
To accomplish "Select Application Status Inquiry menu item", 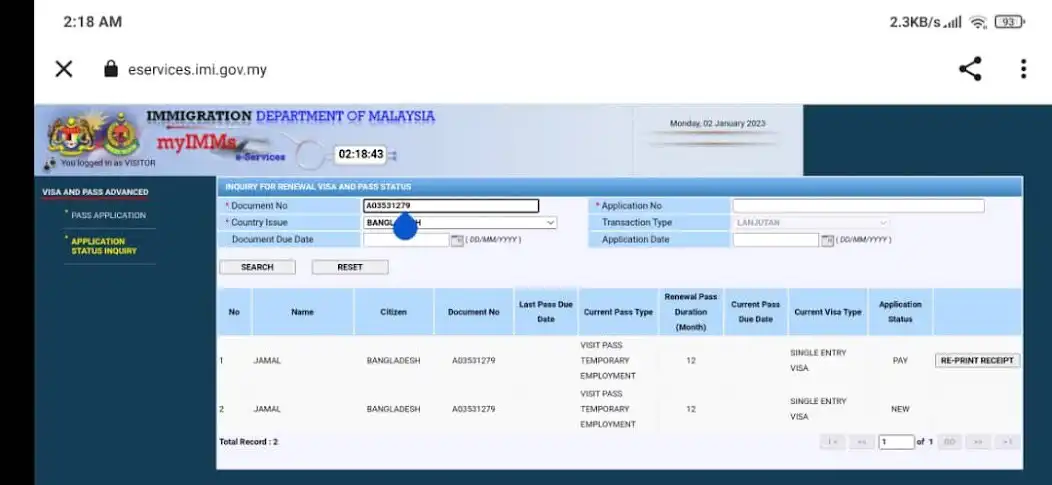I will [104, 246].
